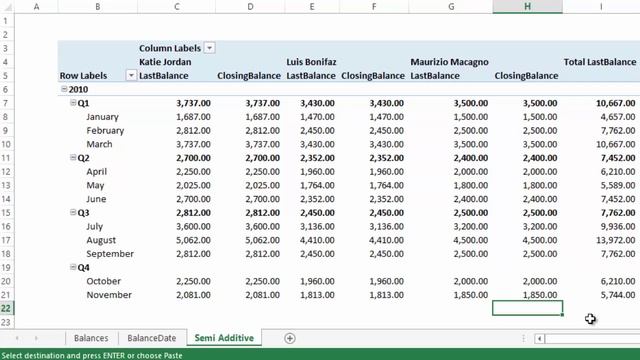Open the Row Labels filter dropdown
The image size is (640, 360).
[131, 76]
